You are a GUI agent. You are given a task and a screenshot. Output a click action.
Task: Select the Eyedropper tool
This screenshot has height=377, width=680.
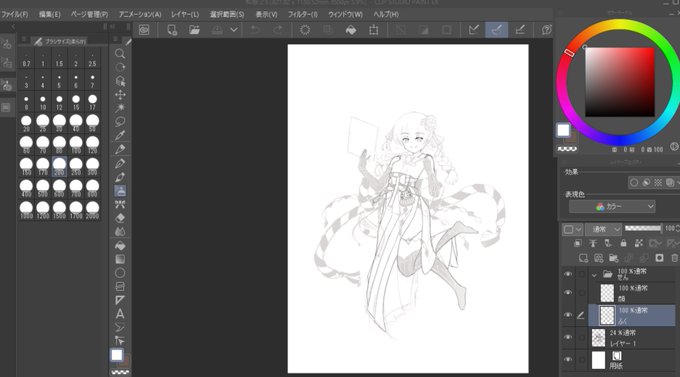pos(120,135)
